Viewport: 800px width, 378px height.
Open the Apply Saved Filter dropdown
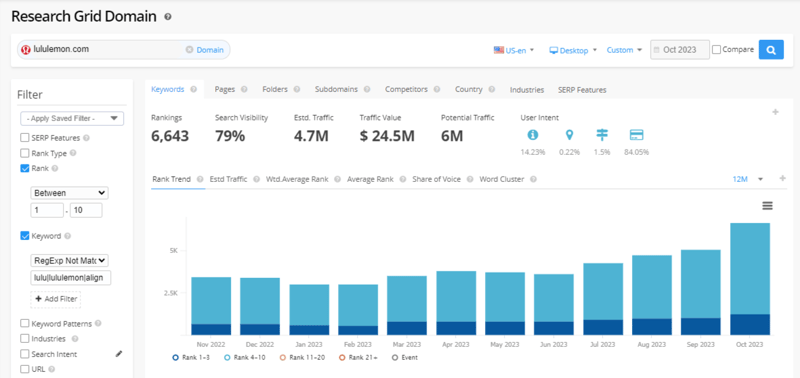[72, 118]
